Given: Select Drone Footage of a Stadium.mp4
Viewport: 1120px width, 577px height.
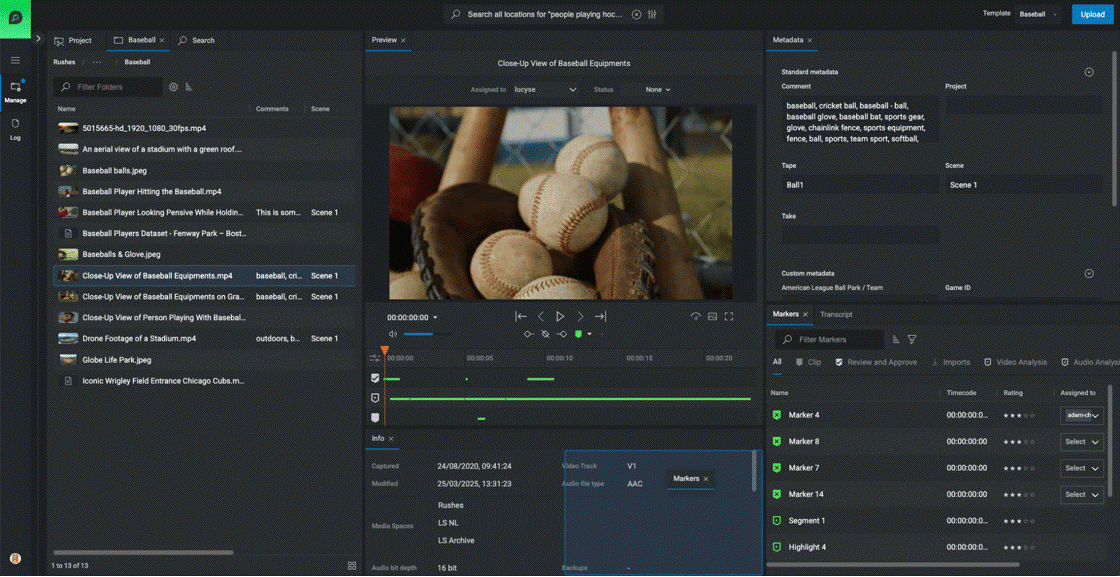Looking at the screenshot, I should [x=139, y=339].
